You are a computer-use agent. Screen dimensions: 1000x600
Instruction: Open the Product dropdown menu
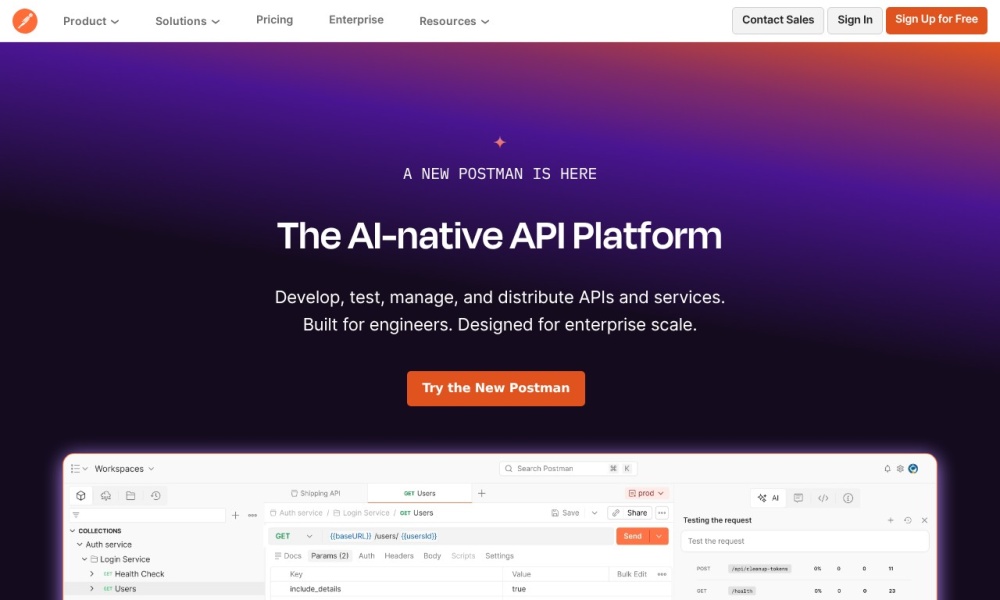tap(91, 21)
